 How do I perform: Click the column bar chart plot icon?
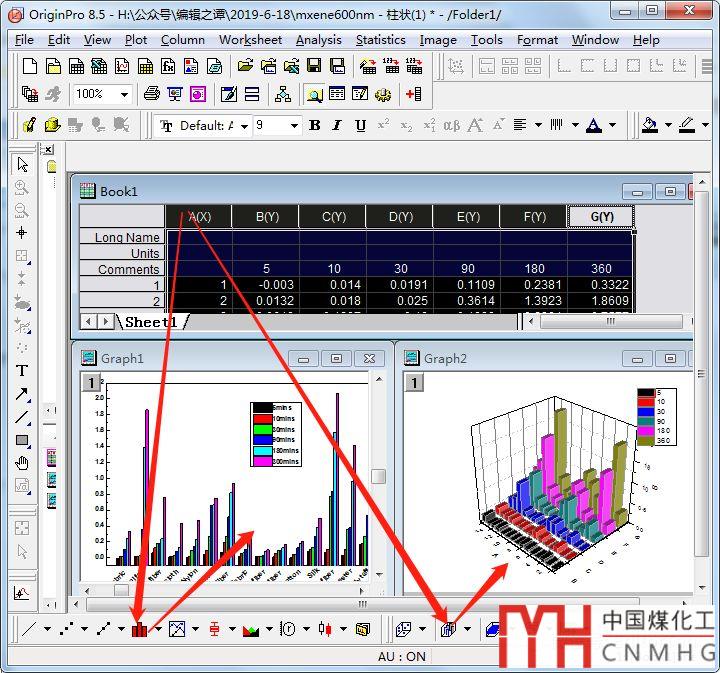pos(140,629)
